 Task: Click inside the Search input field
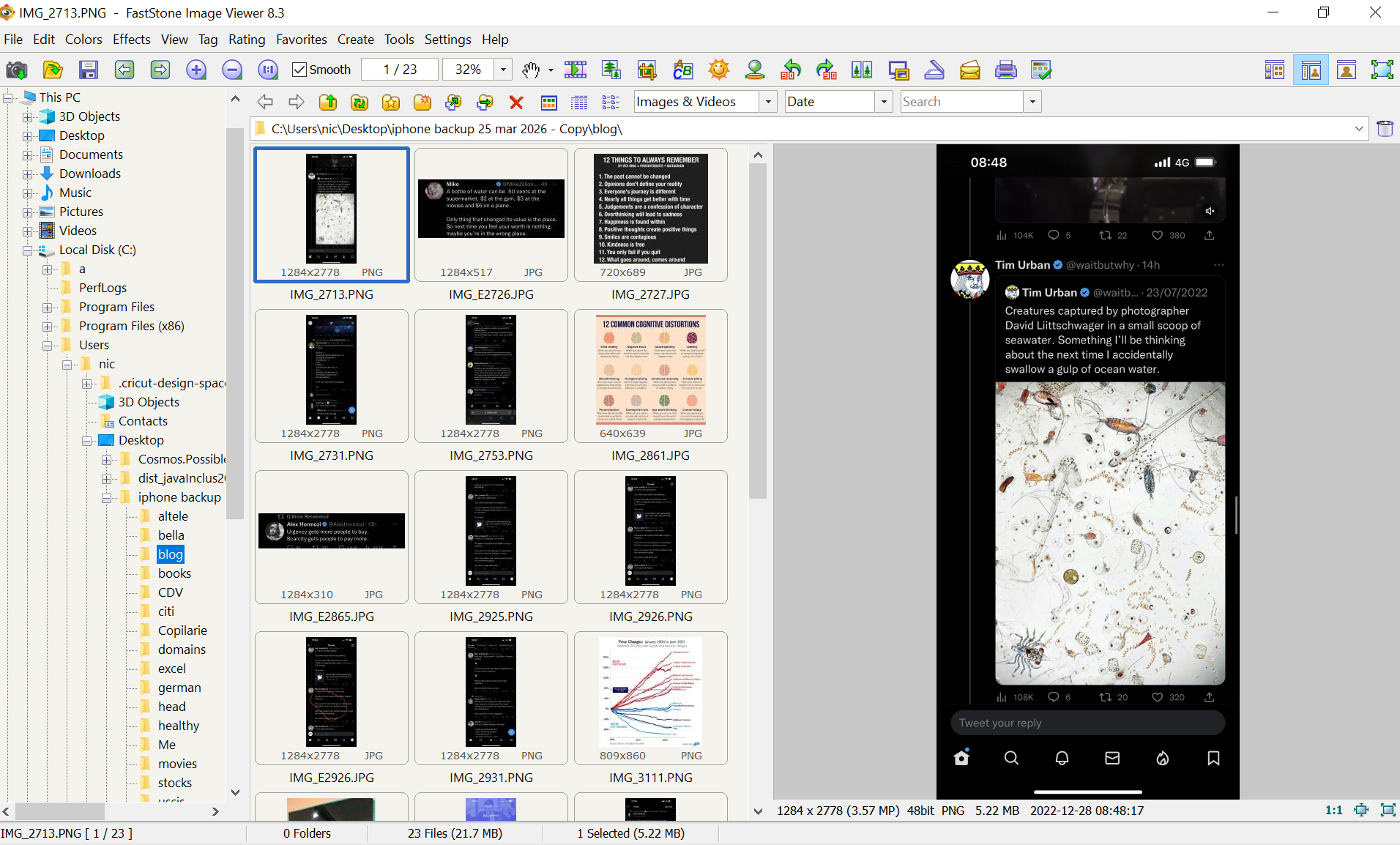pyautogui.click(x=962, y=102)
